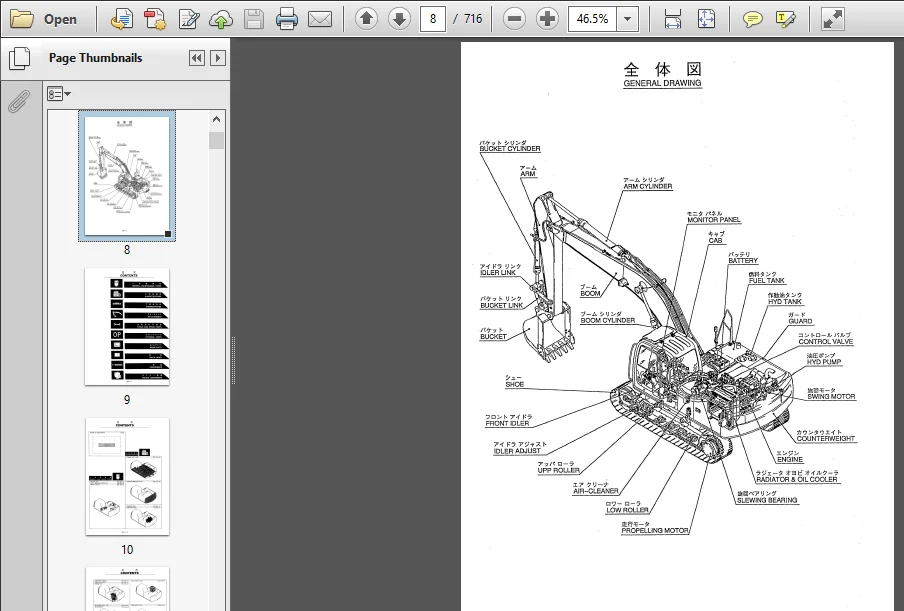The width and height of the screenshot is (904, 611).
Task: Click the zoom out minus button
Action: coord(514,19)
